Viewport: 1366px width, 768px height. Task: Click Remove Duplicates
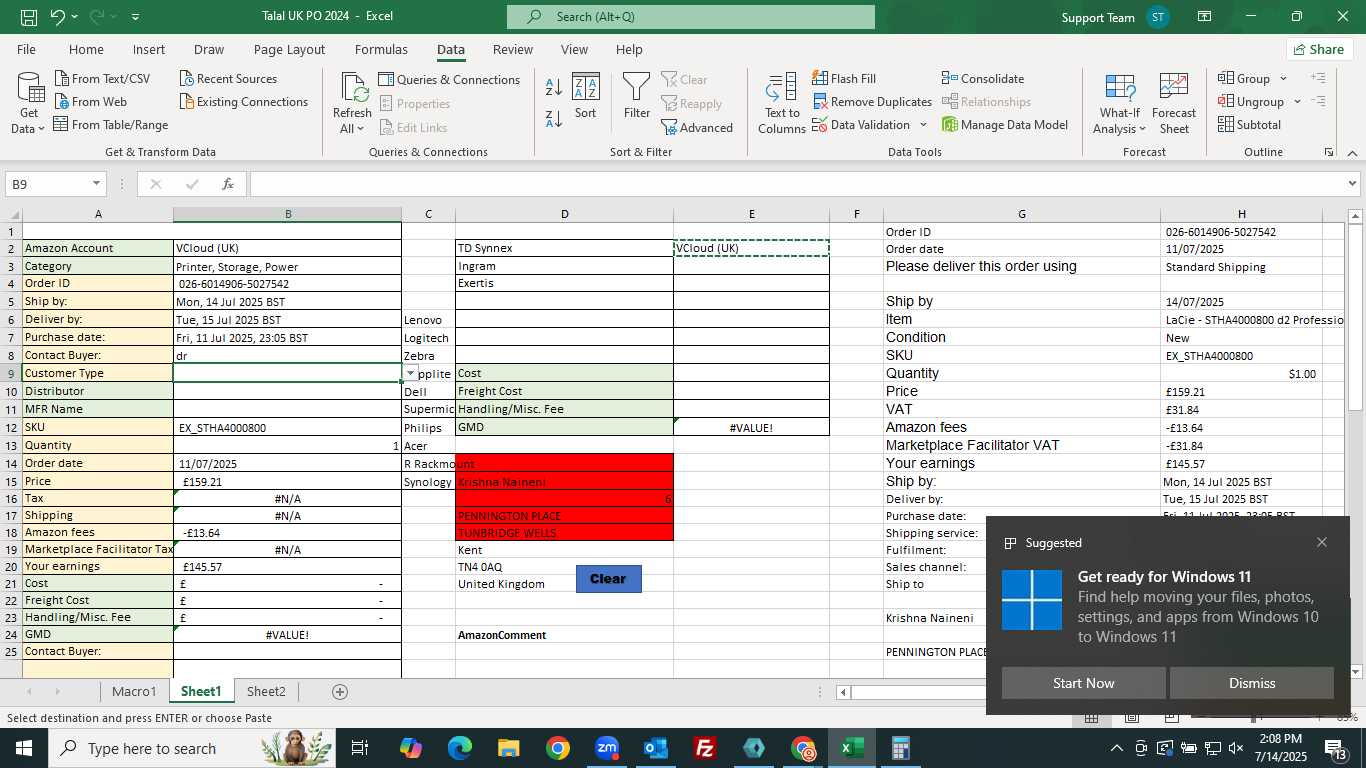pos(872,102)
